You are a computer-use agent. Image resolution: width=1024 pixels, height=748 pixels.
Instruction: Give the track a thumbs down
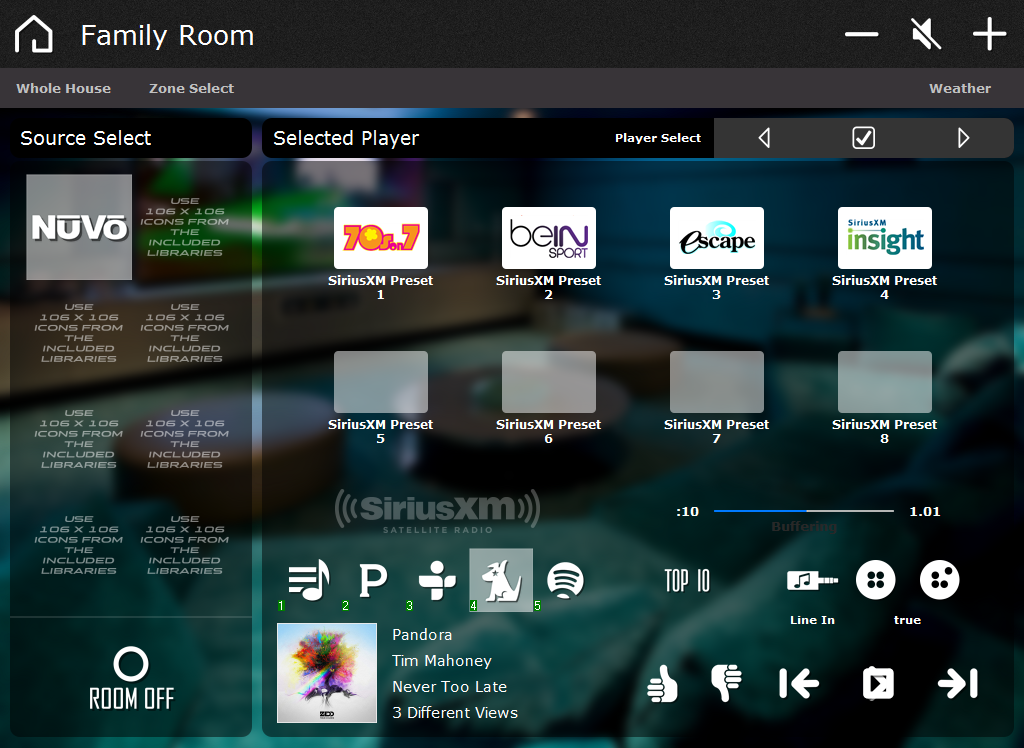pos(726,683)
